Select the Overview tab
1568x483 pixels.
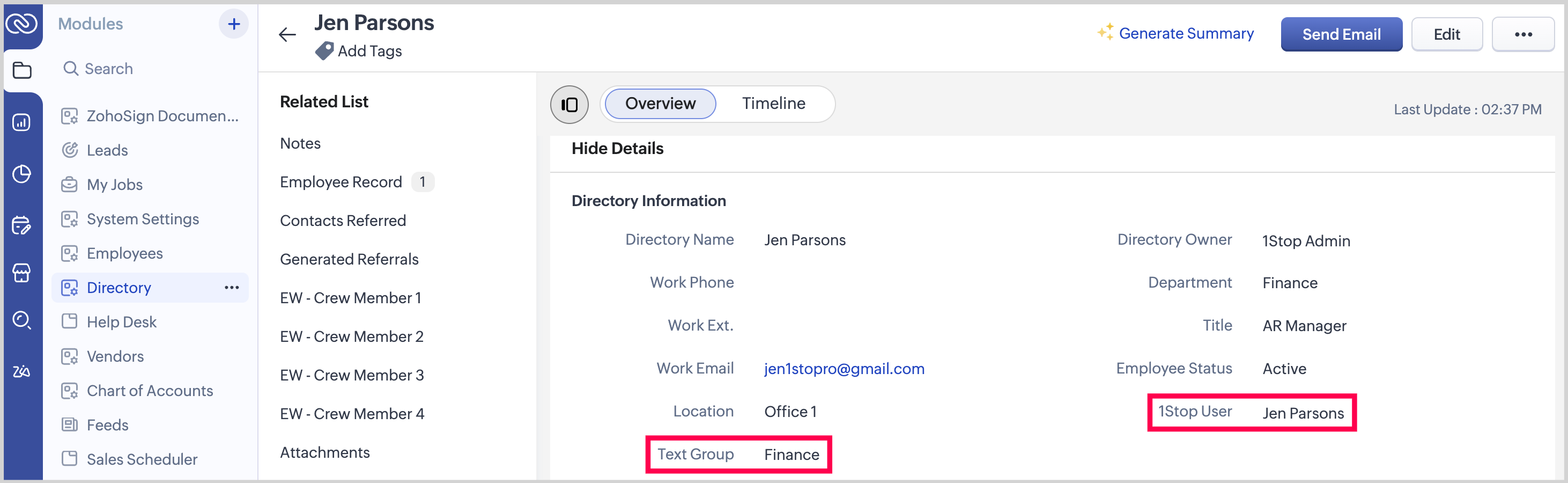tap(660, 104)
